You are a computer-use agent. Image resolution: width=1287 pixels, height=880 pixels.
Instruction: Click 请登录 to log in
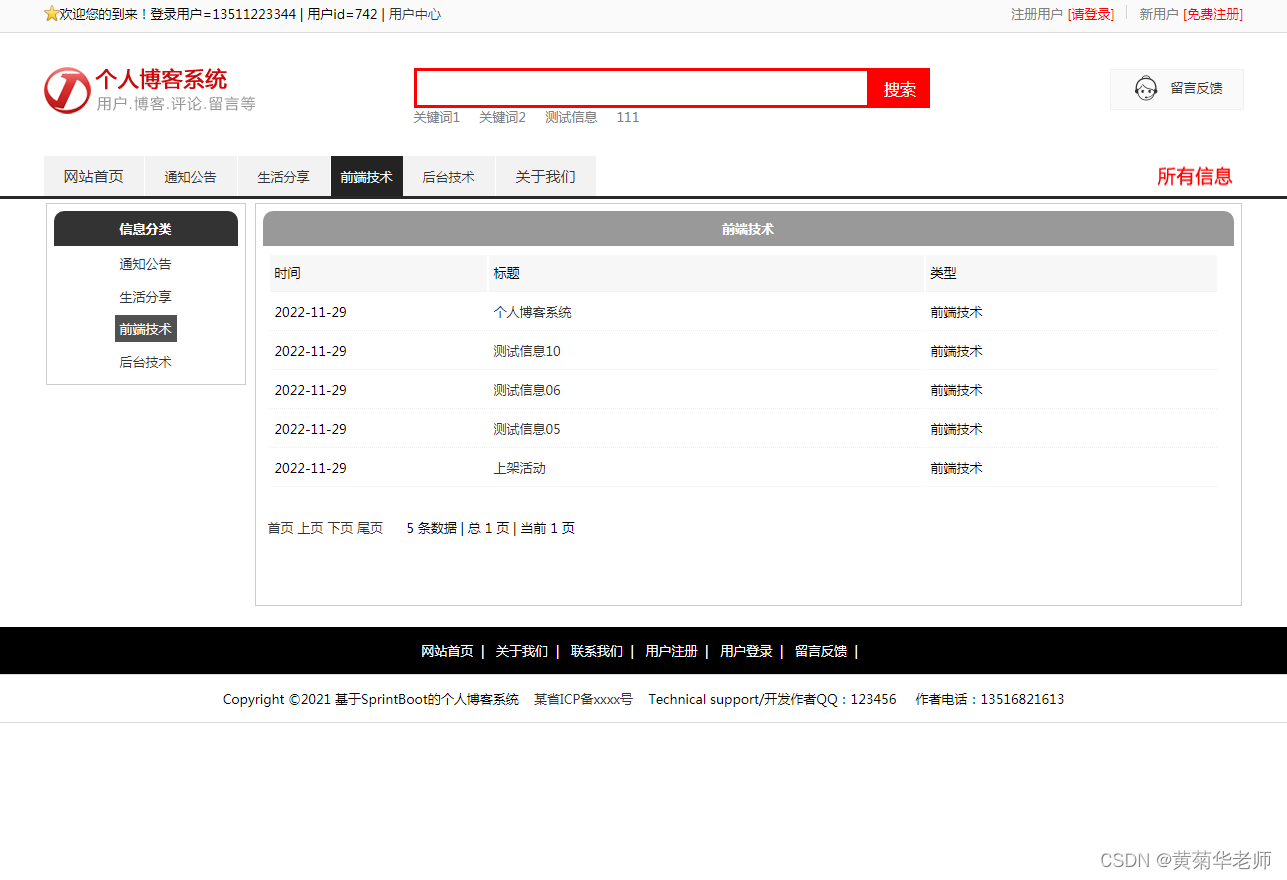coord(1091,14)
